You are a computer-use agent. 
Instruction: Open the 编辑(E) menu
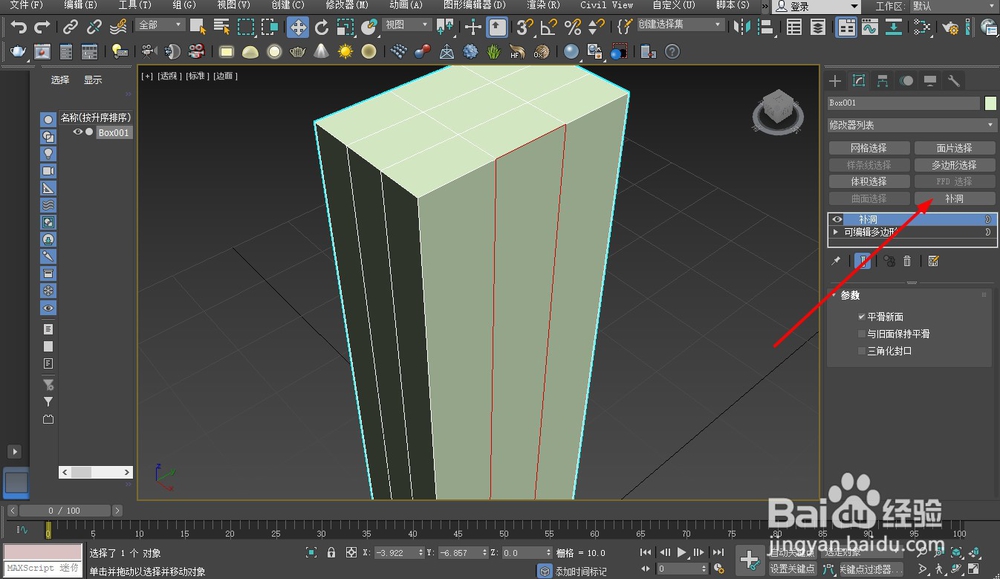click(x=80, y=5)
